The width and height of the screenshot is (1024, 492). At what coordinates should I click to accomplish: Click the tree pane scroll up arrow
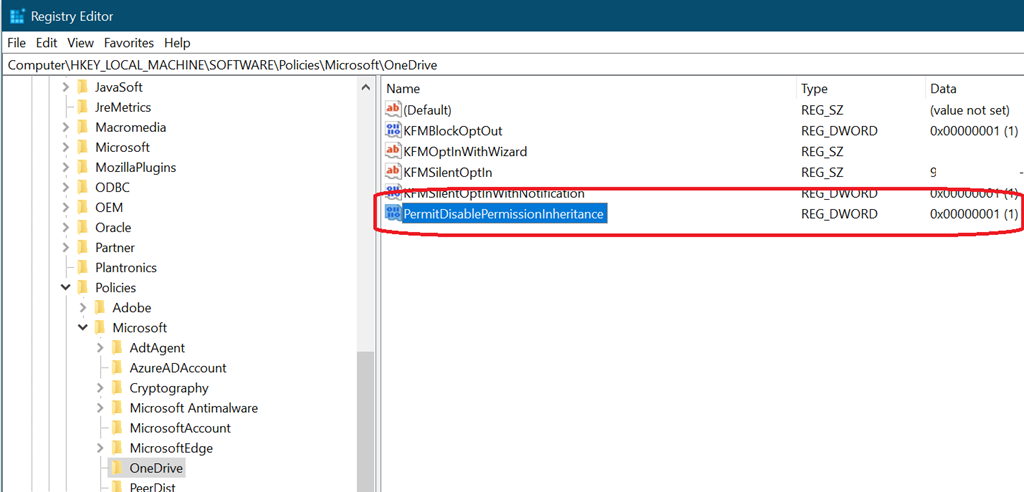(x=365, y=88)
